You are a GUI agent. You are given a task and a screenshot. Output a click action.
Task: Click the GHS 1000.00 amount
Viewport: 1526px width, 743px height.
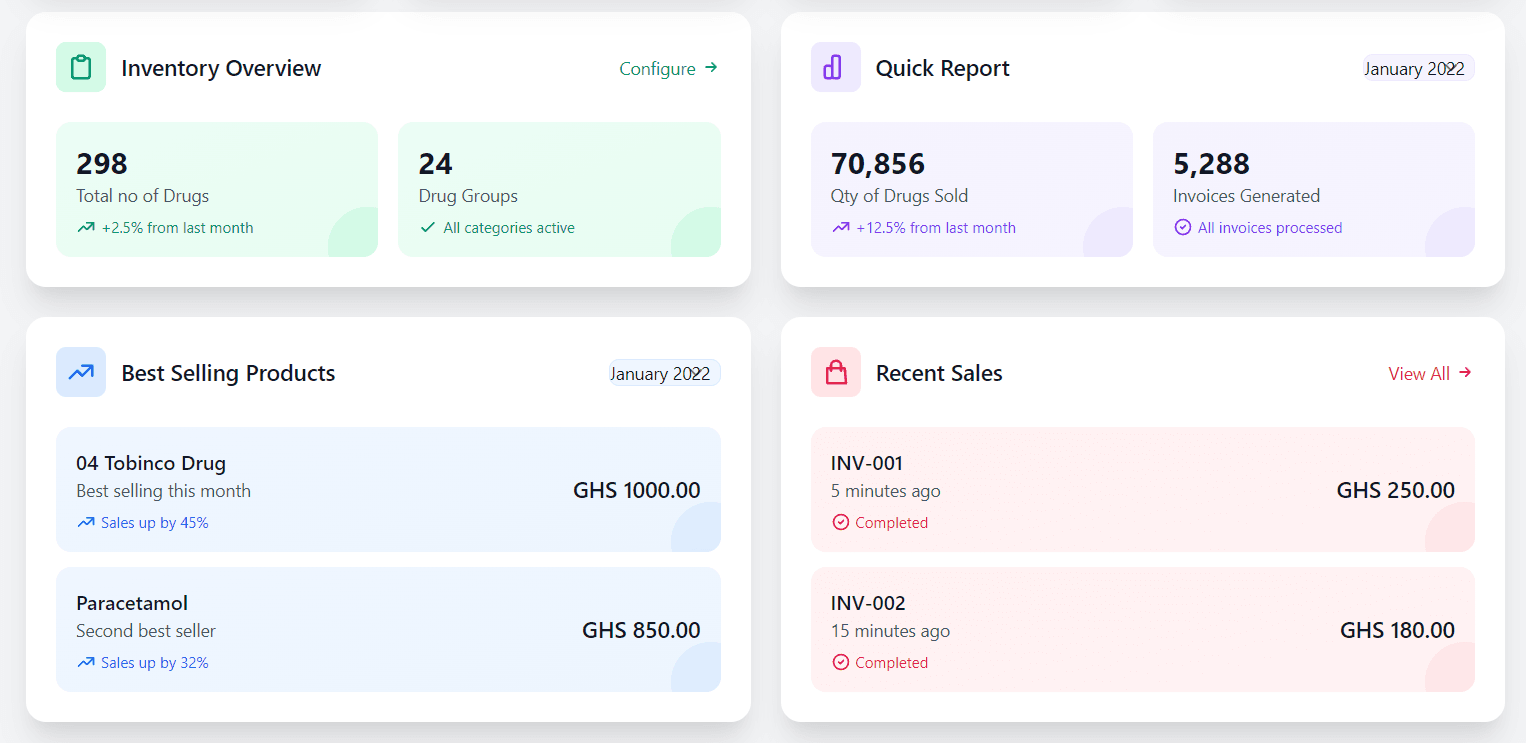coord(637,490)
